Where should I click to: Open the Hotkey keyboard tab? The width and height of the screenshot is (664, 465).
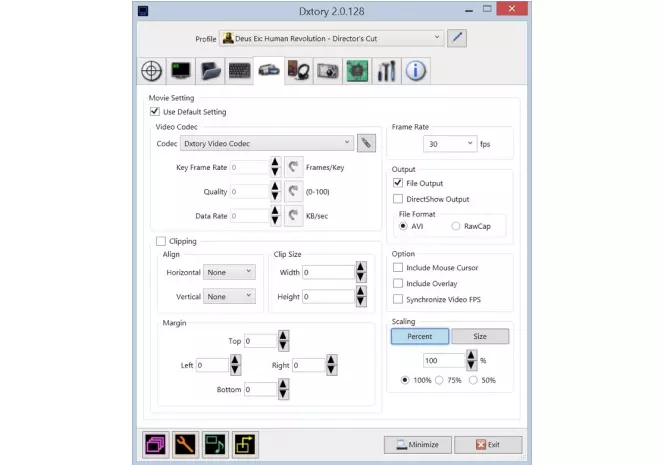(x=239, y=71)
